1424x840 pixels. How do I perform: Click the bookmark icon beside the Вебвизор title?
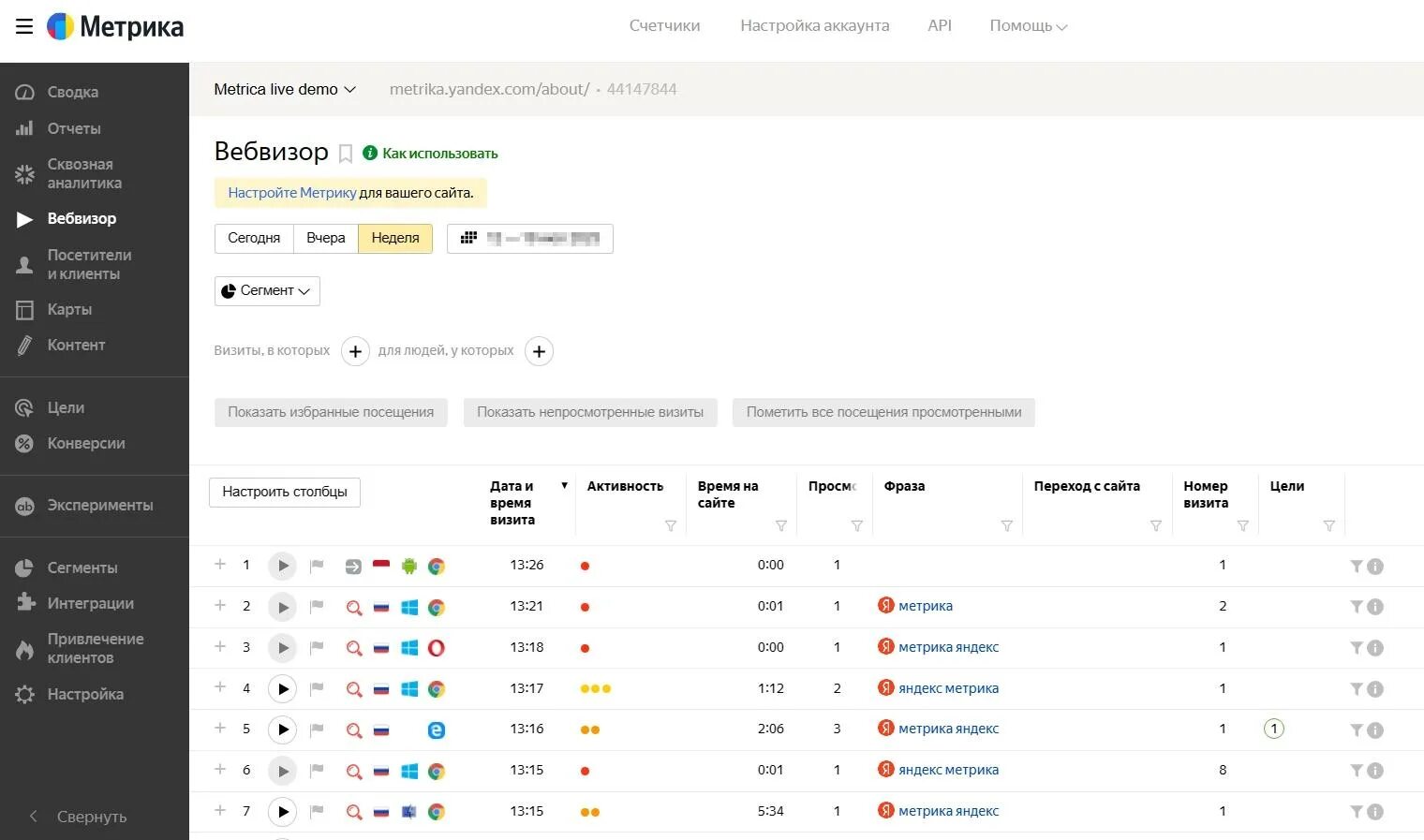coord(346,154)
